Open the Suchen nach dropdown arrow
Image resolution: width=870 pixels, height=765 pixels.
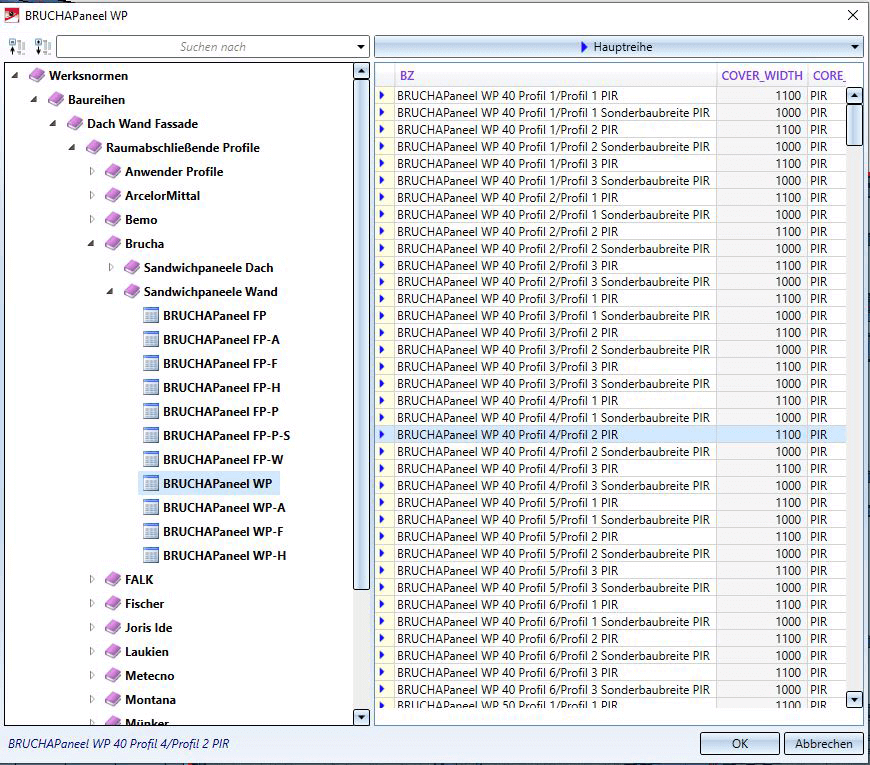point(361,47)
